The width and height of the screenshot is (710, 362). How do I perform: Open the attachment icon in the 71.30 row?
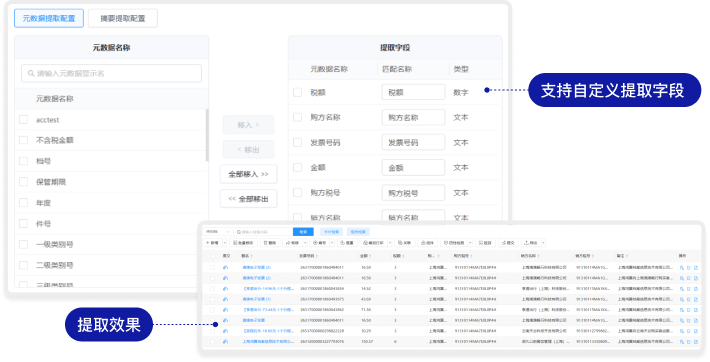pos(225,310)
